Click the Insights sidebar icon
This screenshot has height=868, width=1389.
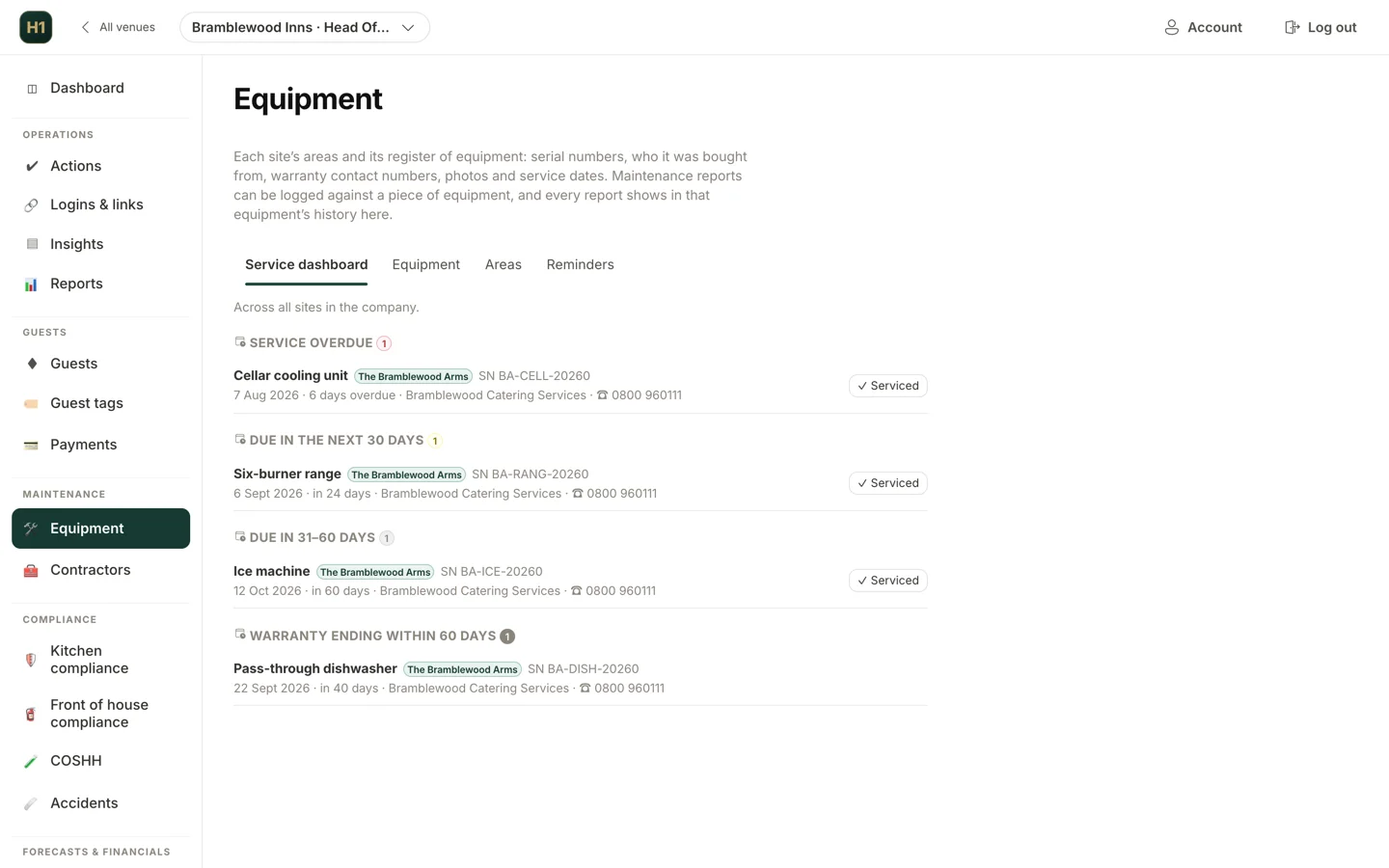tap(32, 244)
